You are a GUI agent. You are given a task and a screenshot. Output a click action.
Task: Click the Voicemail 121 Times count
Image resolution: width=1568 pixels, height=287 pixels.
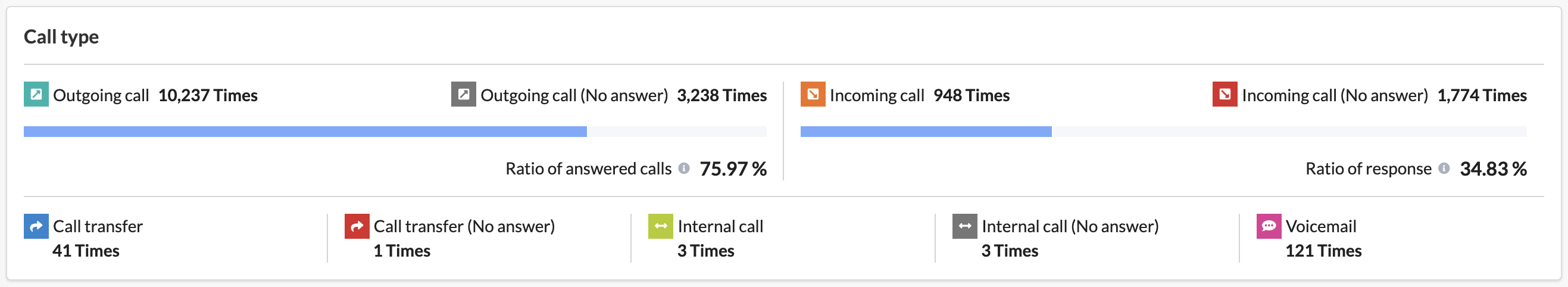tap(1323, 251)
